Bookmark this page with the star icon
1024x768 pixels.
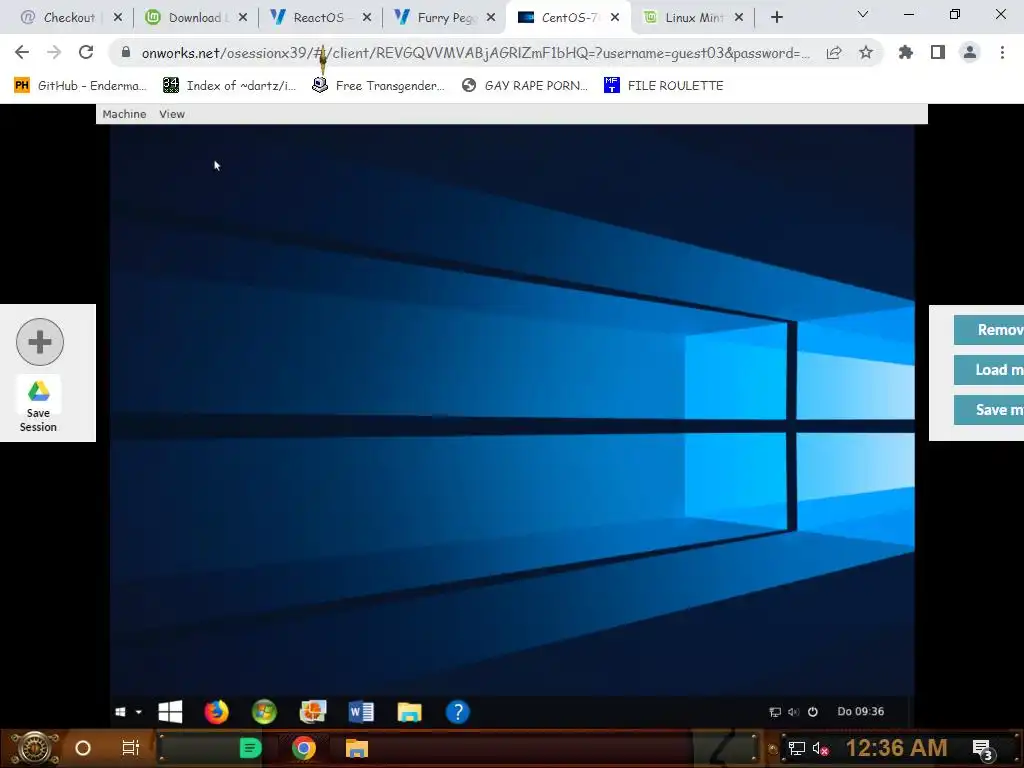point(866,52)
